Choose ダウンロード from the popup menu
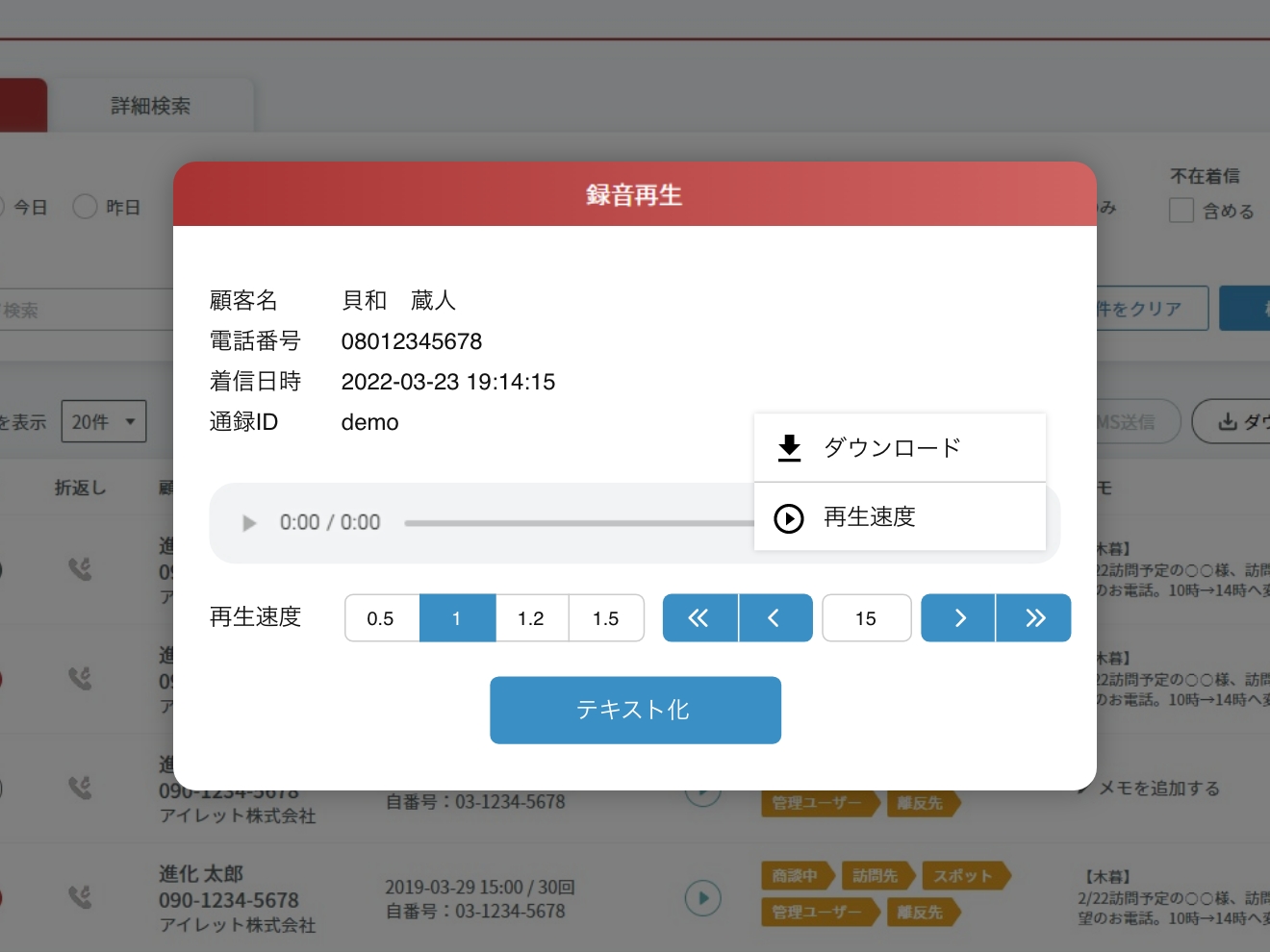 coord(892,448)
